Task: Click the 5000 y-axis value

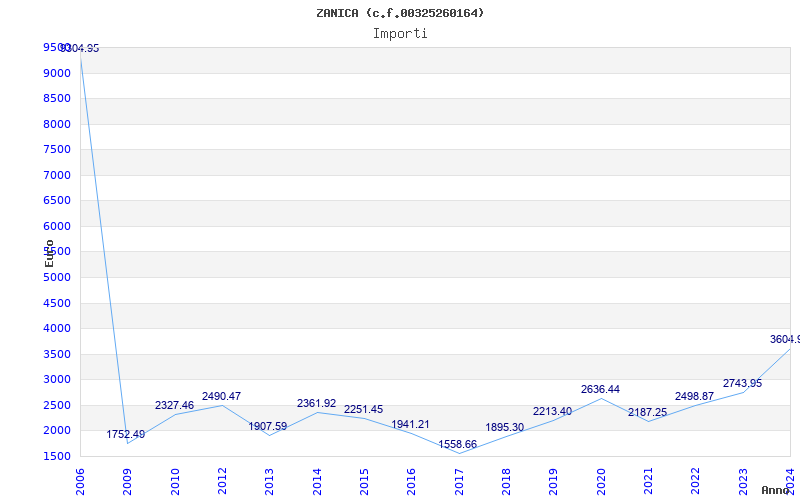Action: coord(57,278)
